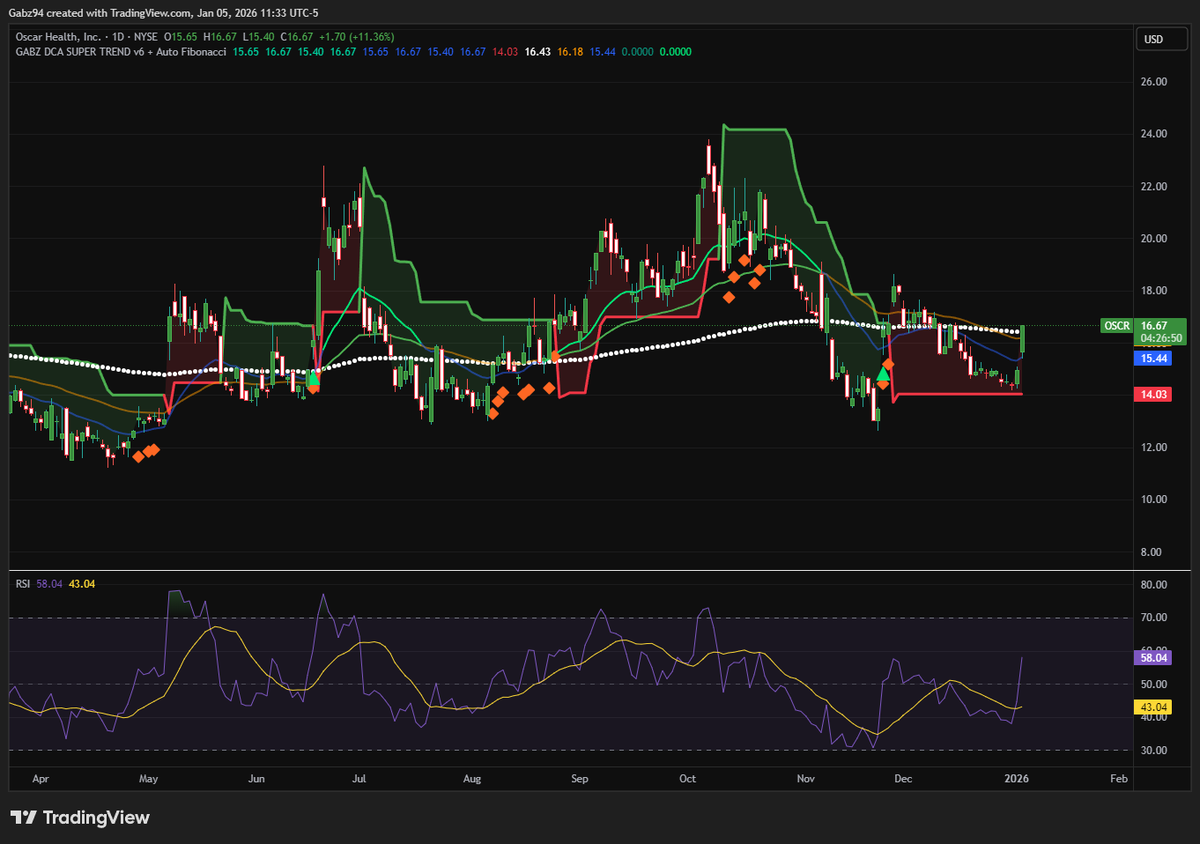Click the Jun label on time axis
The width and height of the screenshot is (1200, 844).
(x=256, y=777)
